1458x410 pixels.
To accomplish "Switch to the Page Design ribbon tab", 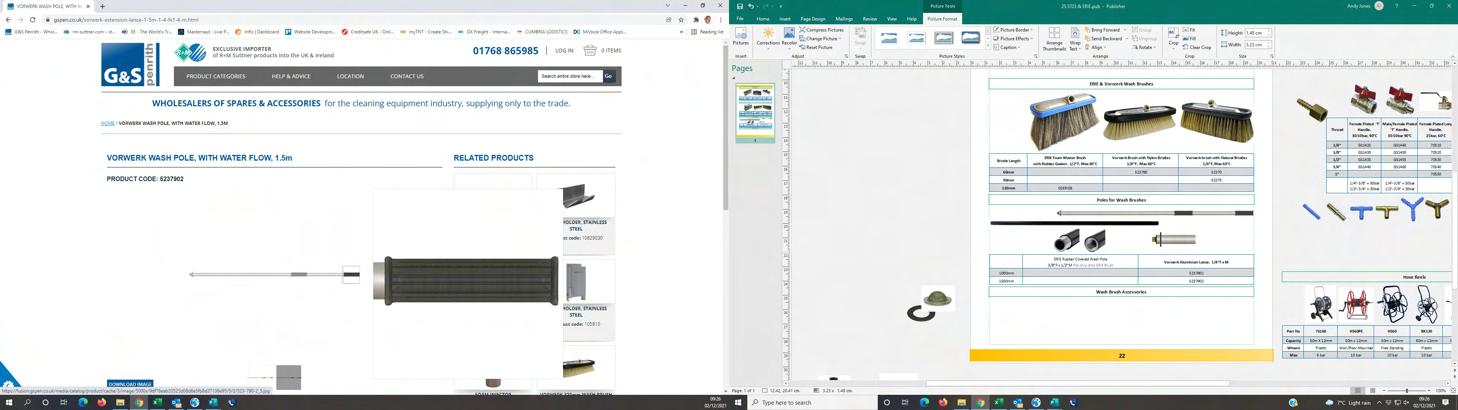I will pyautogui.click(x=813, y=19).
